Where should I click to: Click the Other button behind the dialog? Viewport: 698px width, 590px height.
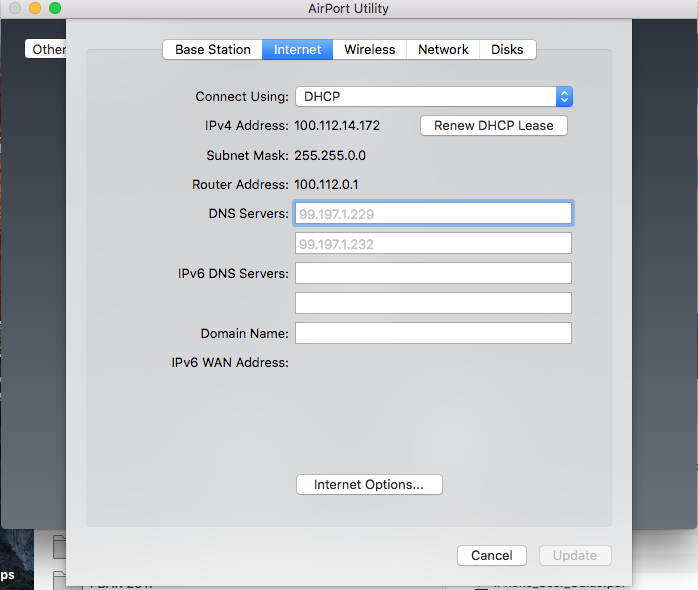tap(46, 49)
